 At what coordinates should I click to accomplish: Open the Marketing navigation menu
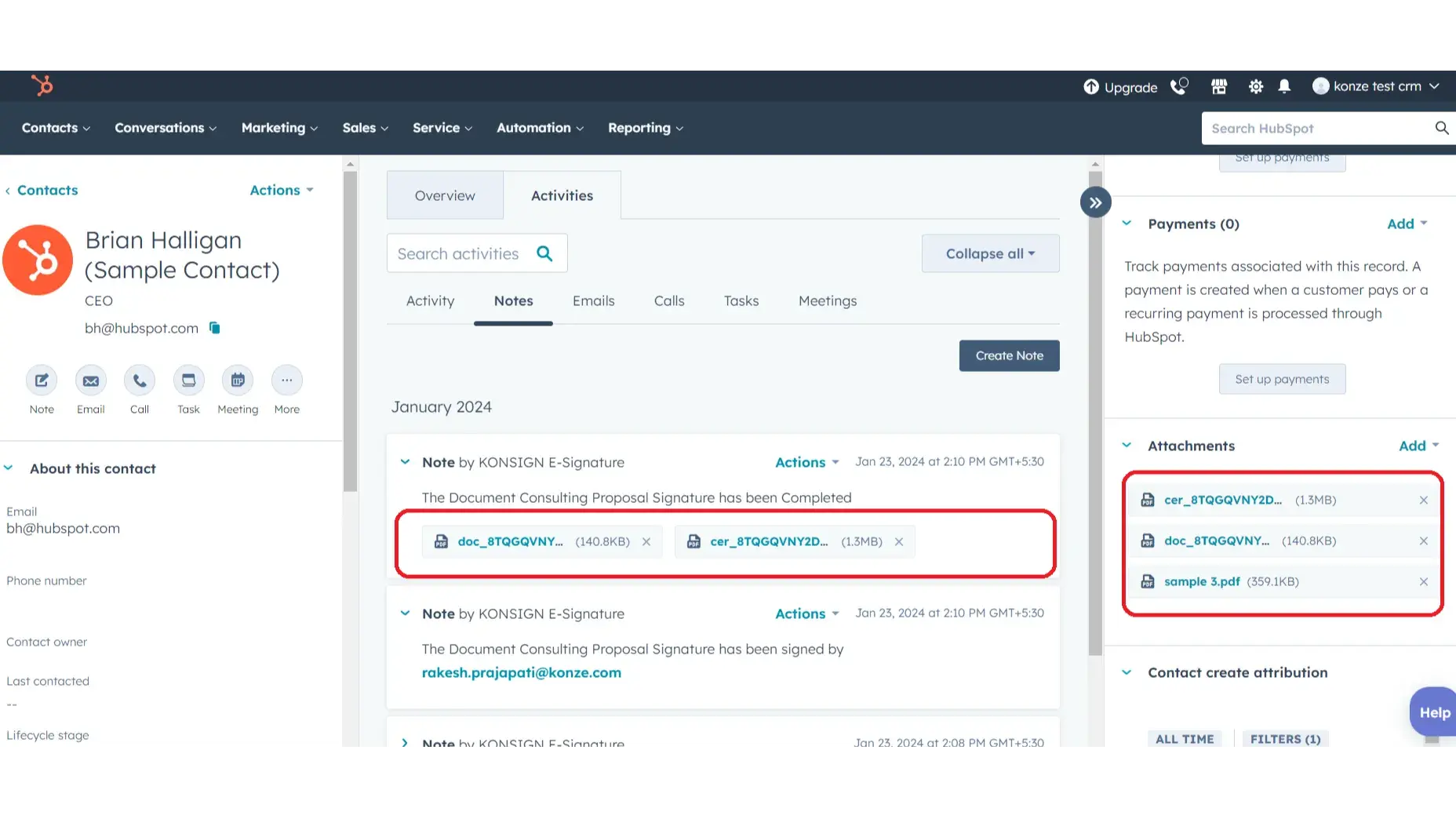[x=279, y=128]
